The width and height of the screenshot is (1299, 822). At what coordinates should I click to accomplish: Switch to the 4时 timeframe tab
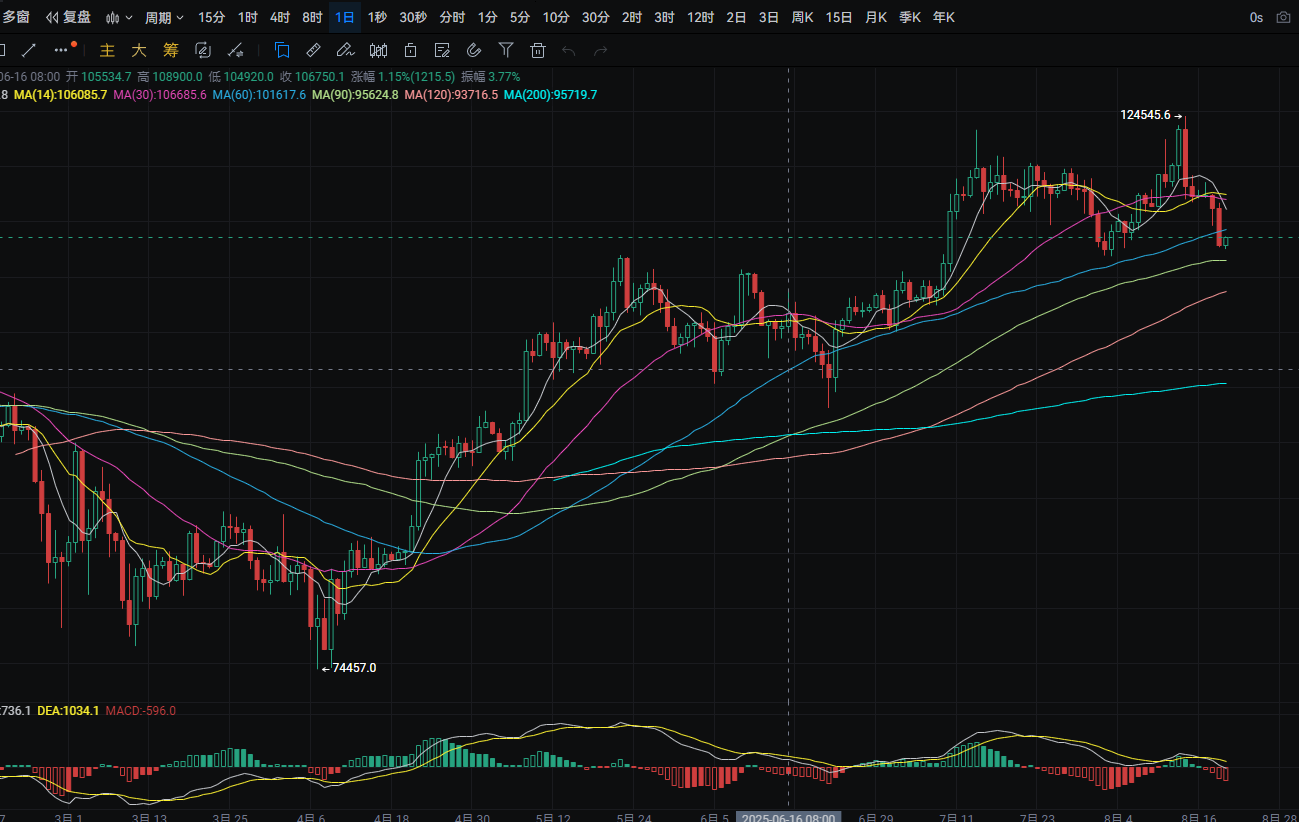[280, 17]
